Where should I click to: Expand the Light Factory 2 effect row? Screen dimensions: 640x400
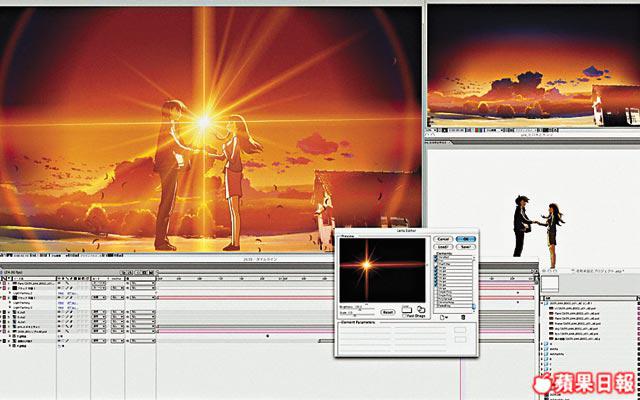10,293
